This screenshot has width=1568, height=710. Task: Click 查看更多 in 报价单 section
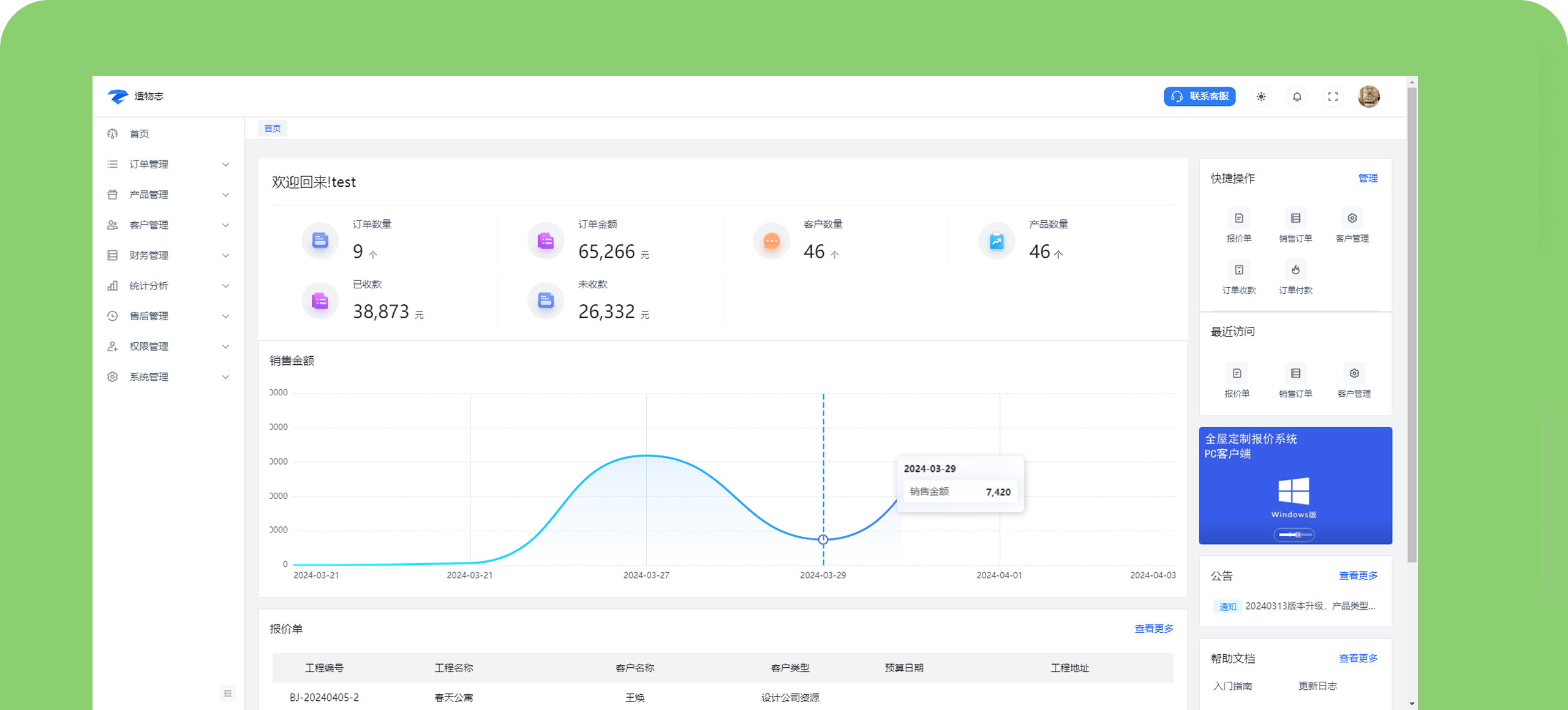1154,629
